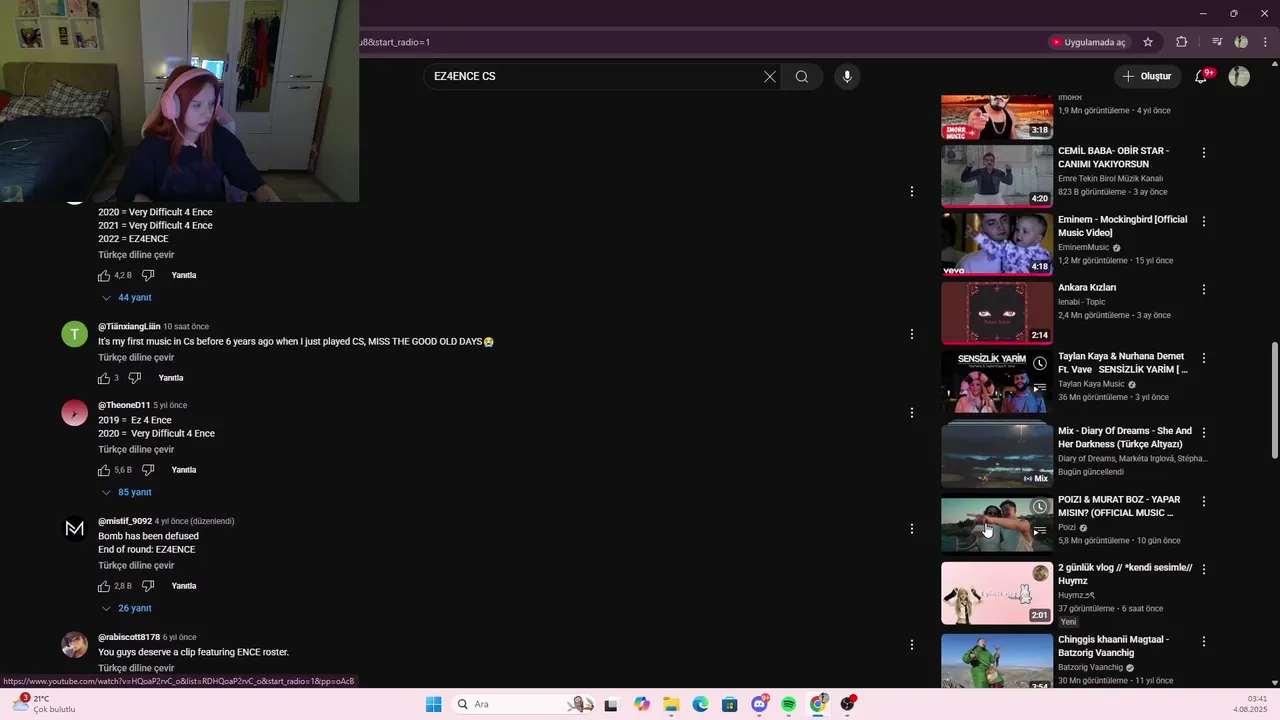
Task: Reply to @TheoneD11 via Yanıtla
Action: 184,470
